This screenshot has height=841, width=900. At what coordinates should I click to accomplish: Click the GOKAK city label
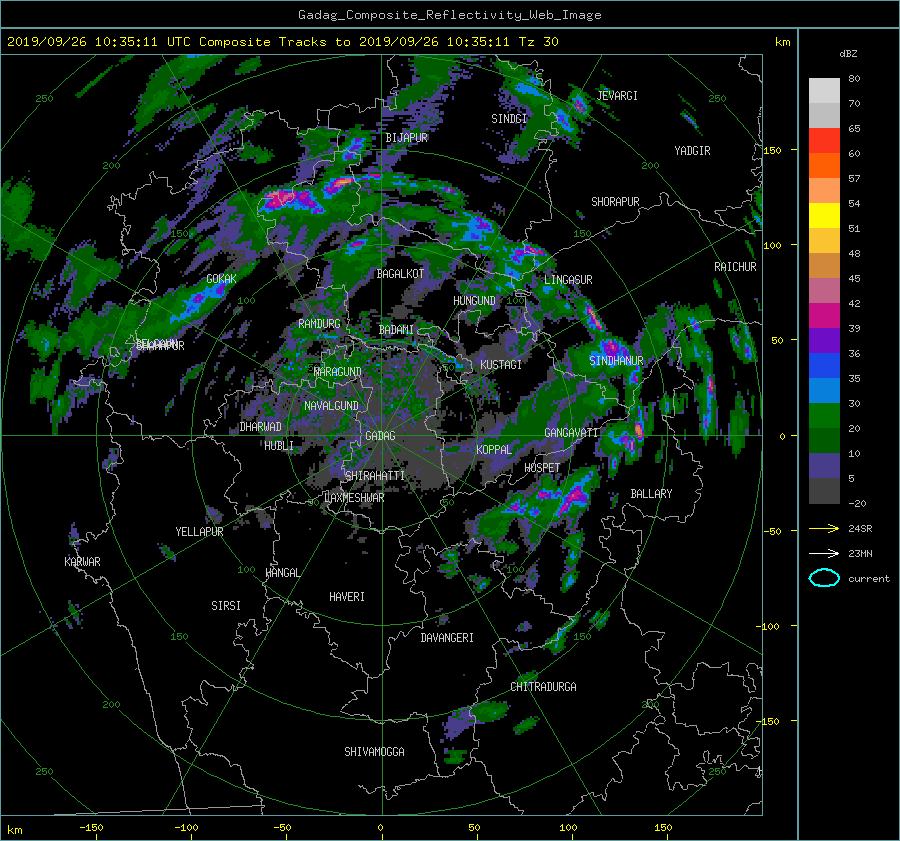pyautogui.click(x=221, y=279)
